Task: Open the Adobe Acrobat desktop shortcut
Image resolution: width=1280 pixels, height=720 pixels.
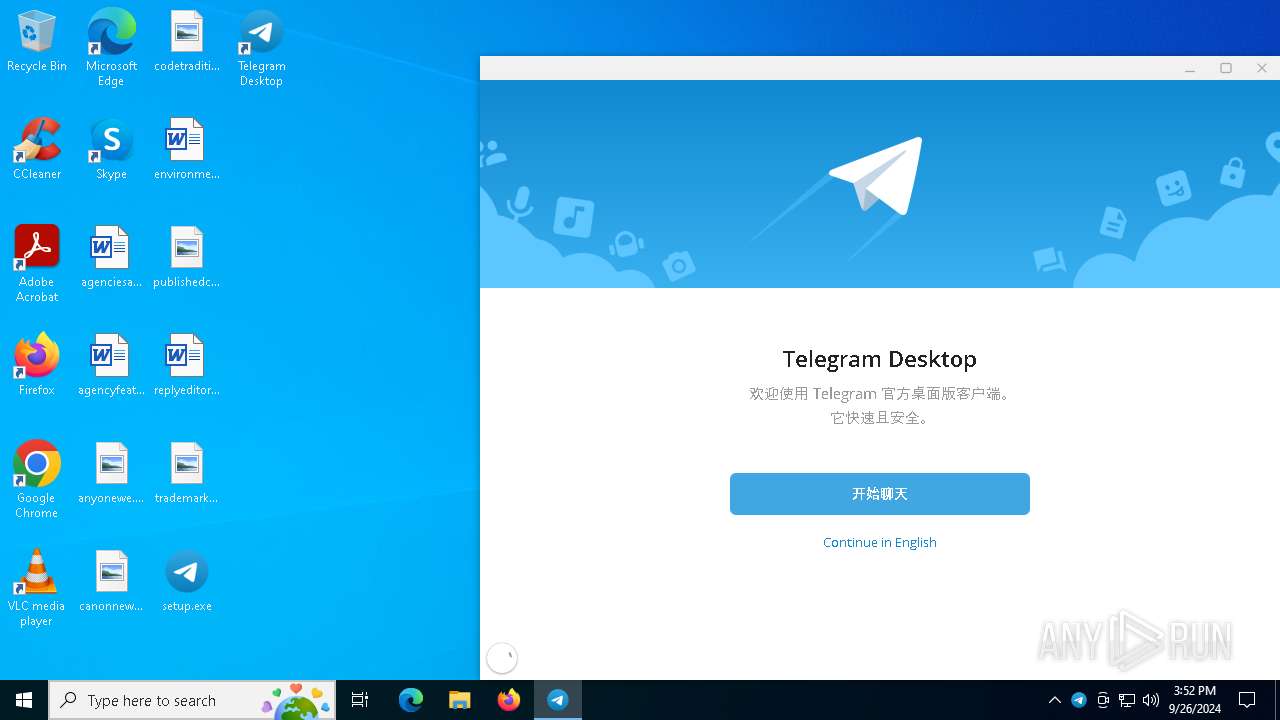Action: click(37, 264)
